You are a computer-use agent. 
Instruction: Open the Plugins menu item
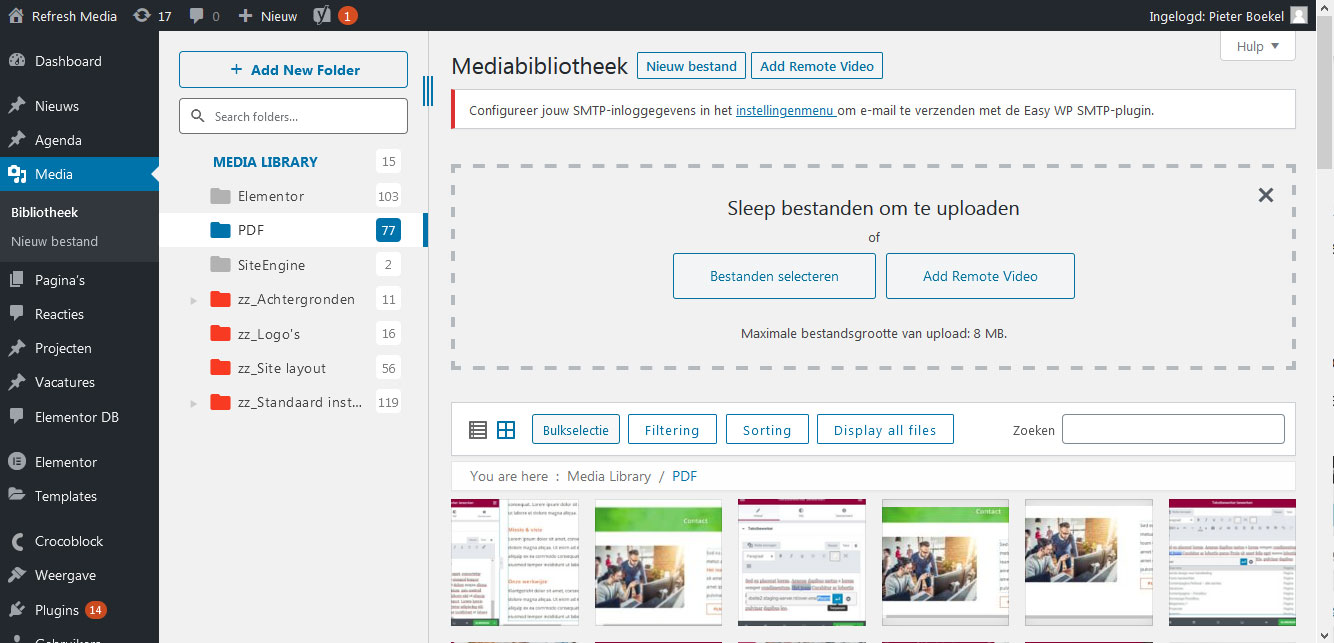(x=57, y=610)
